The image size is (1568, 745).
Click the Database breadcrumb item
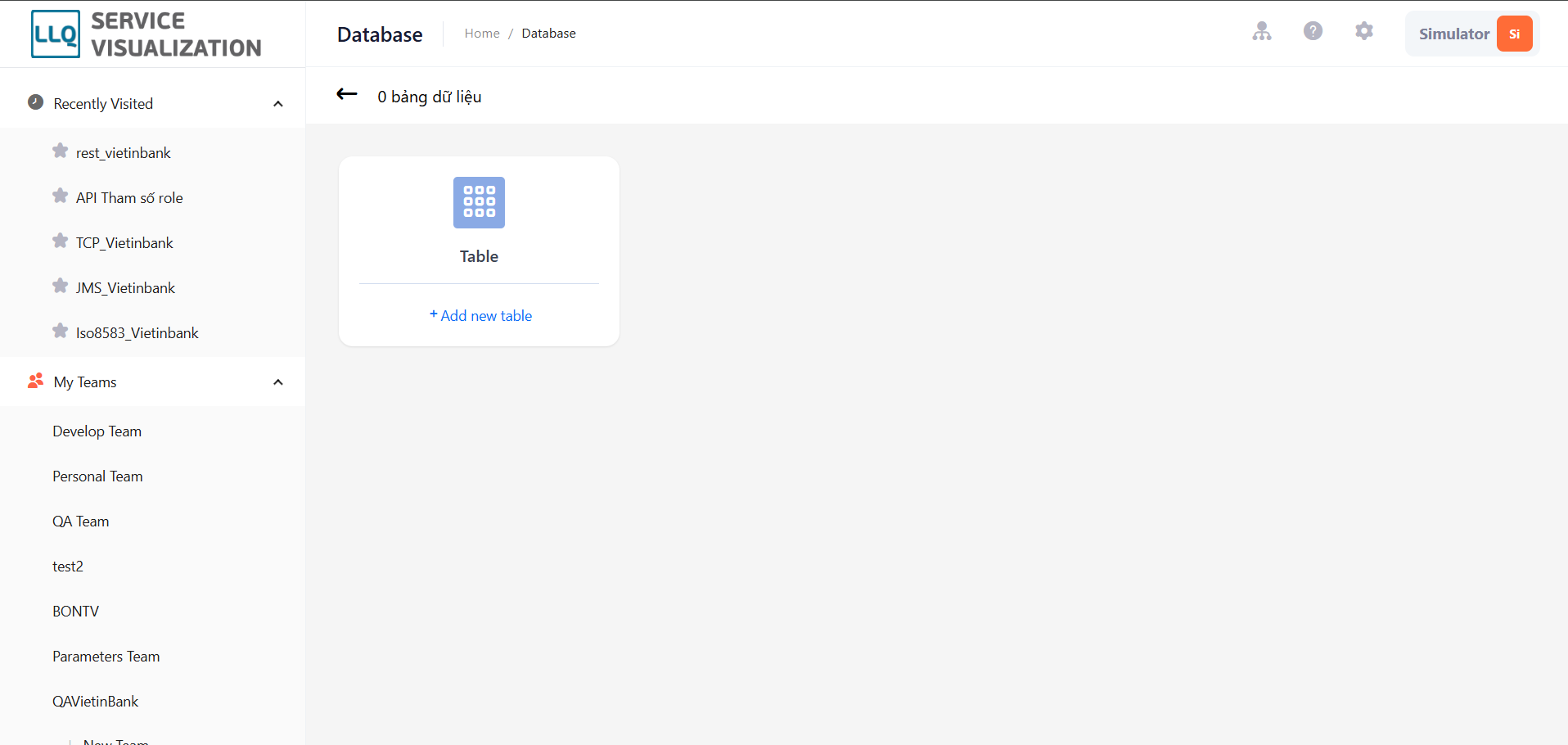pyautogui.click(x=548, y=34)
